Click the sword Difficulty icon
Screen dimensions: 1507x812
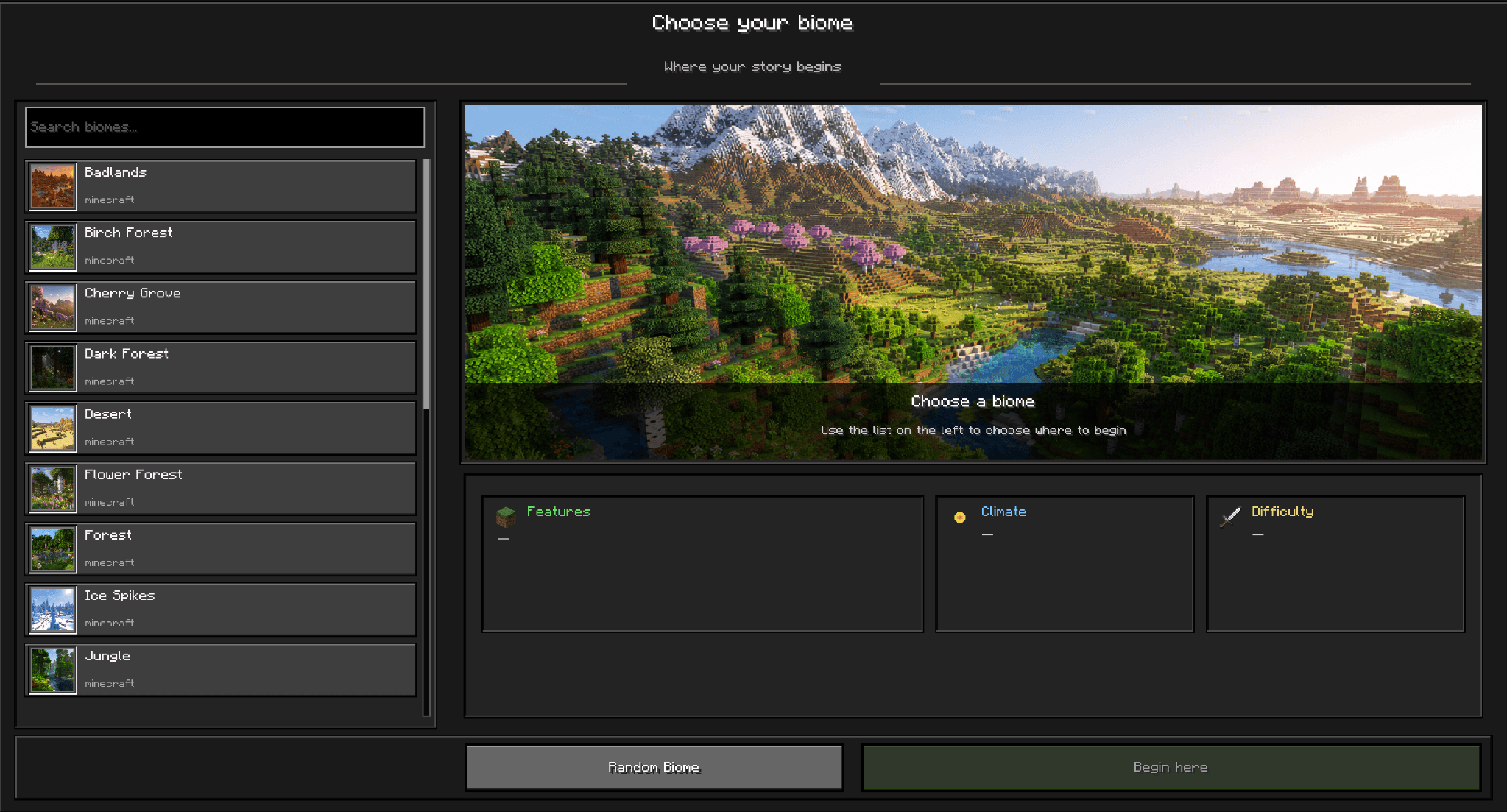coord(1230,517)
